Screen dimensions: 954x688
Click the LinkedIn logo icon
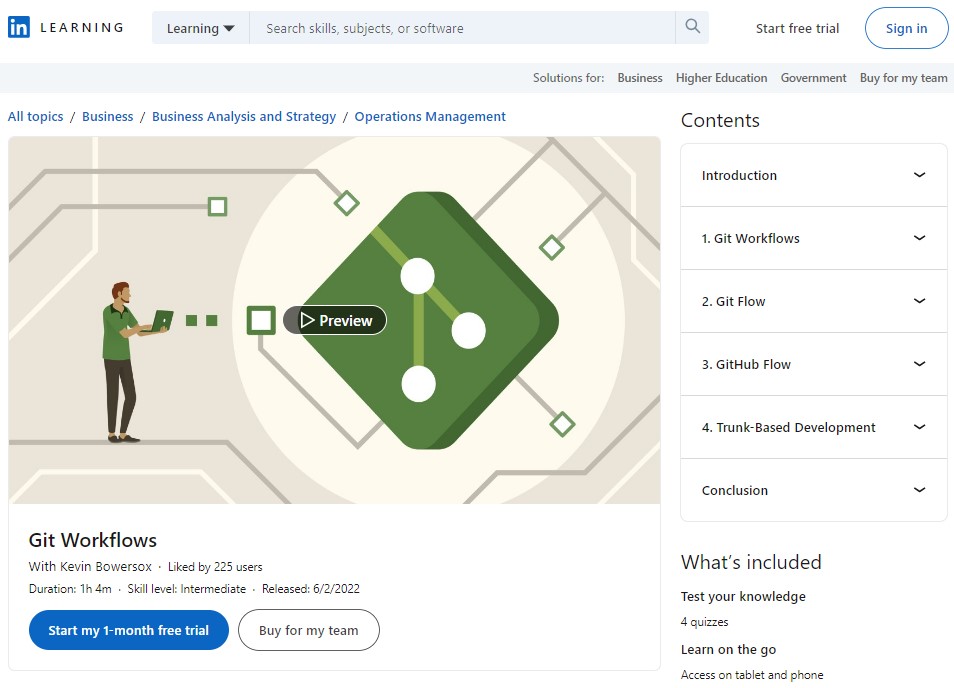point(19,27)
